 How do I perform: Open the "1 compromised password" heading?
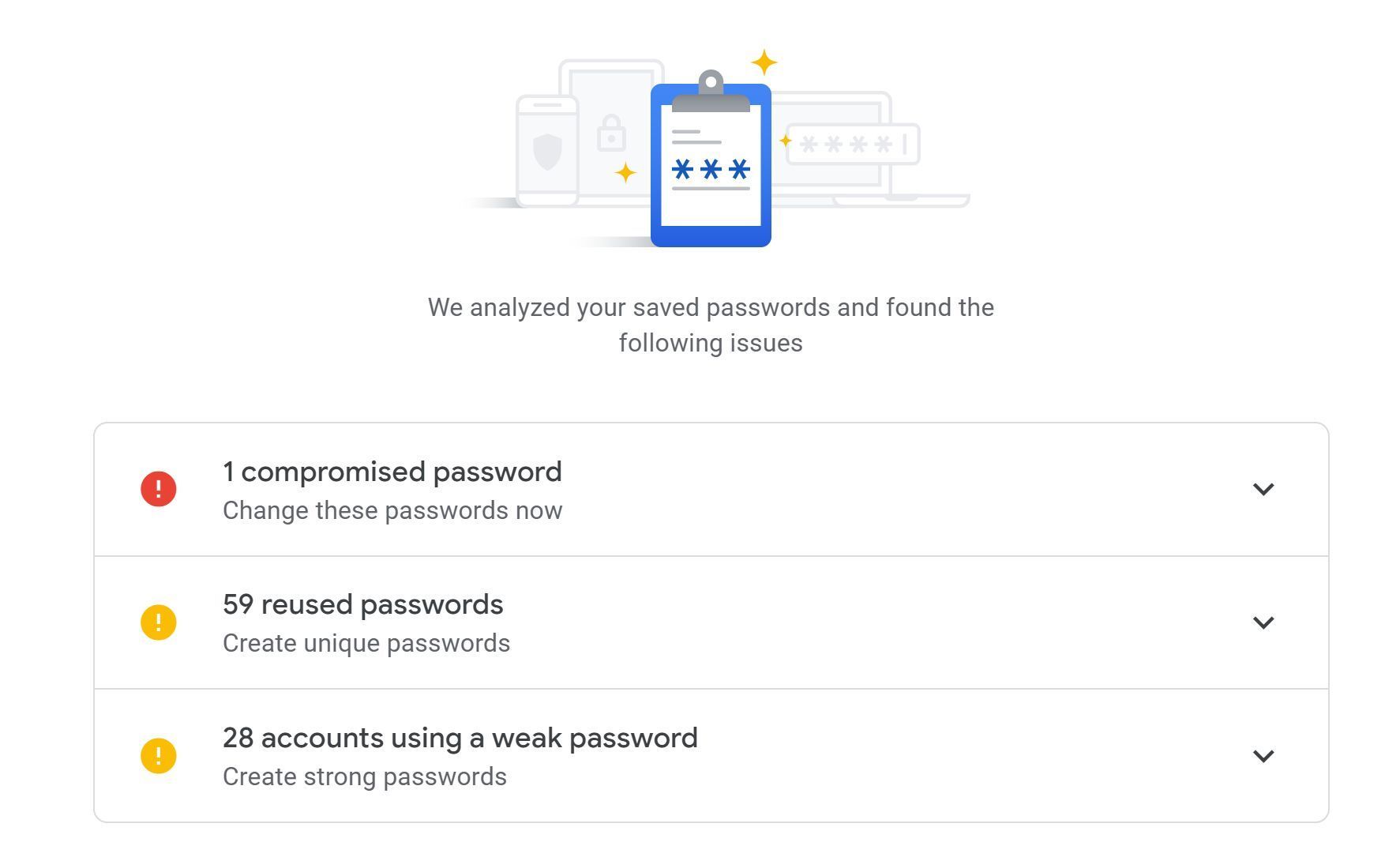[x=392, y=472]
